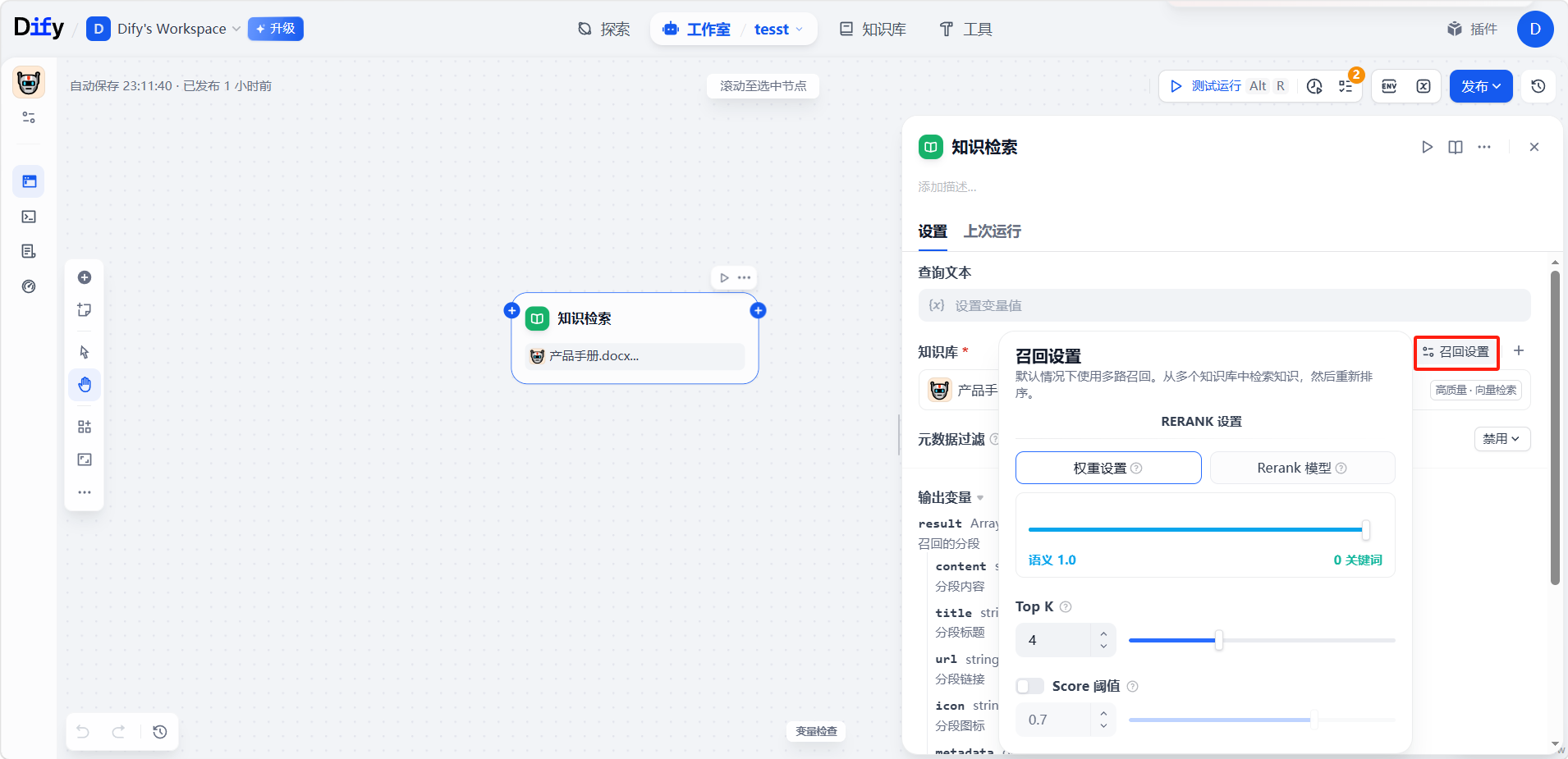
Task: Switch to the 上次运行 tab
Action: (993, 231)
